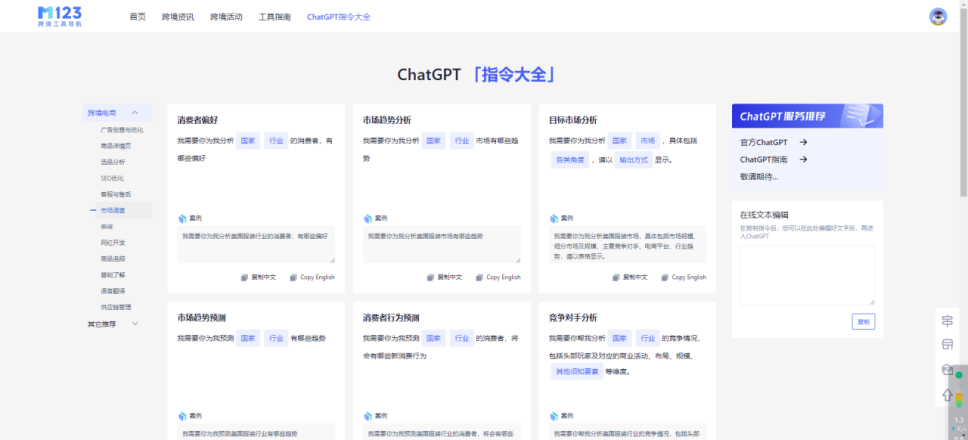Image resolution: width=968 pixels, height=440 pixels.
Task: Click the 行业 placeholder in 市场趋势分析 card
Action: (x=461, y=141)
